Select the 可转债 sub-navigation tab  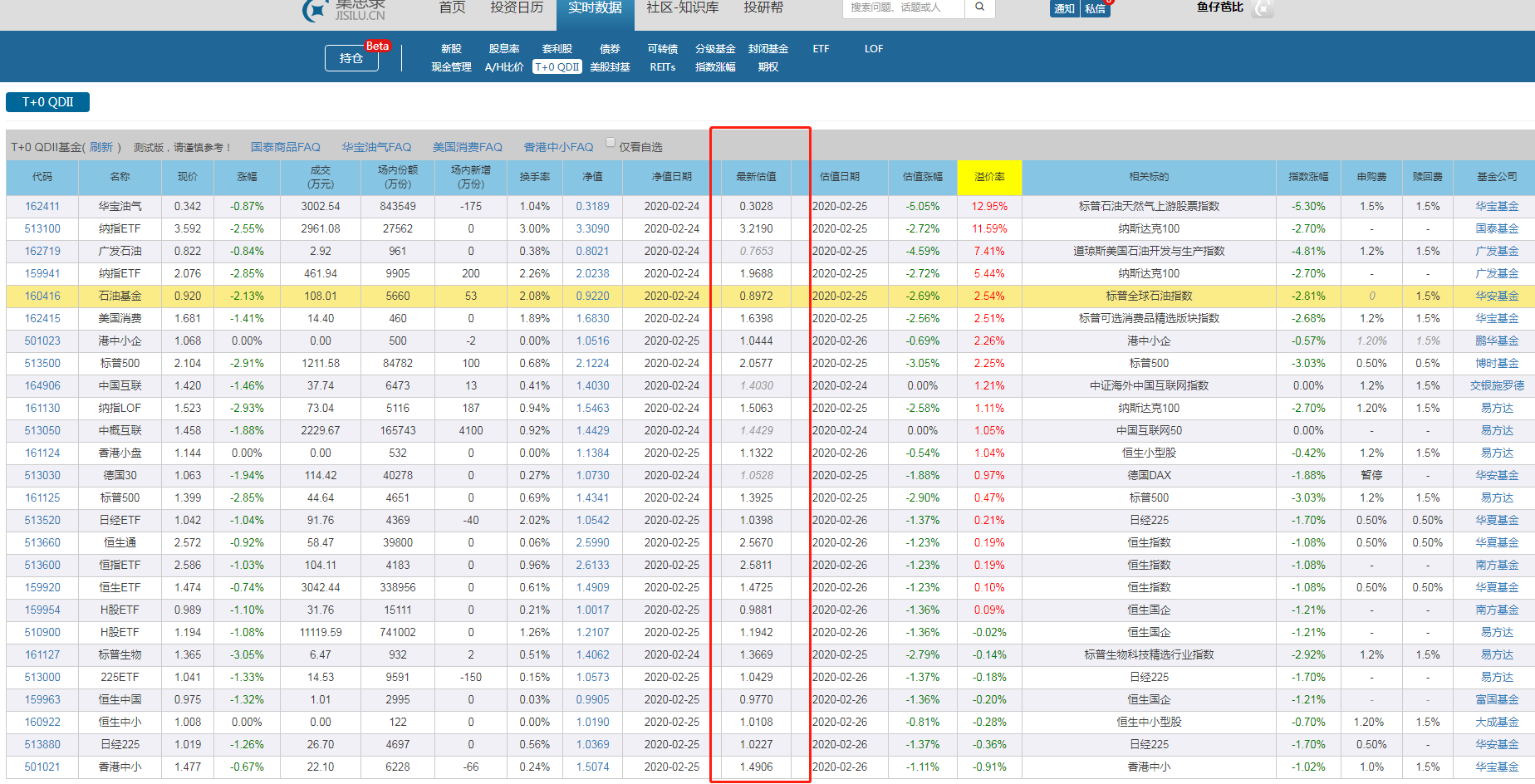click(x=662, y=49)
